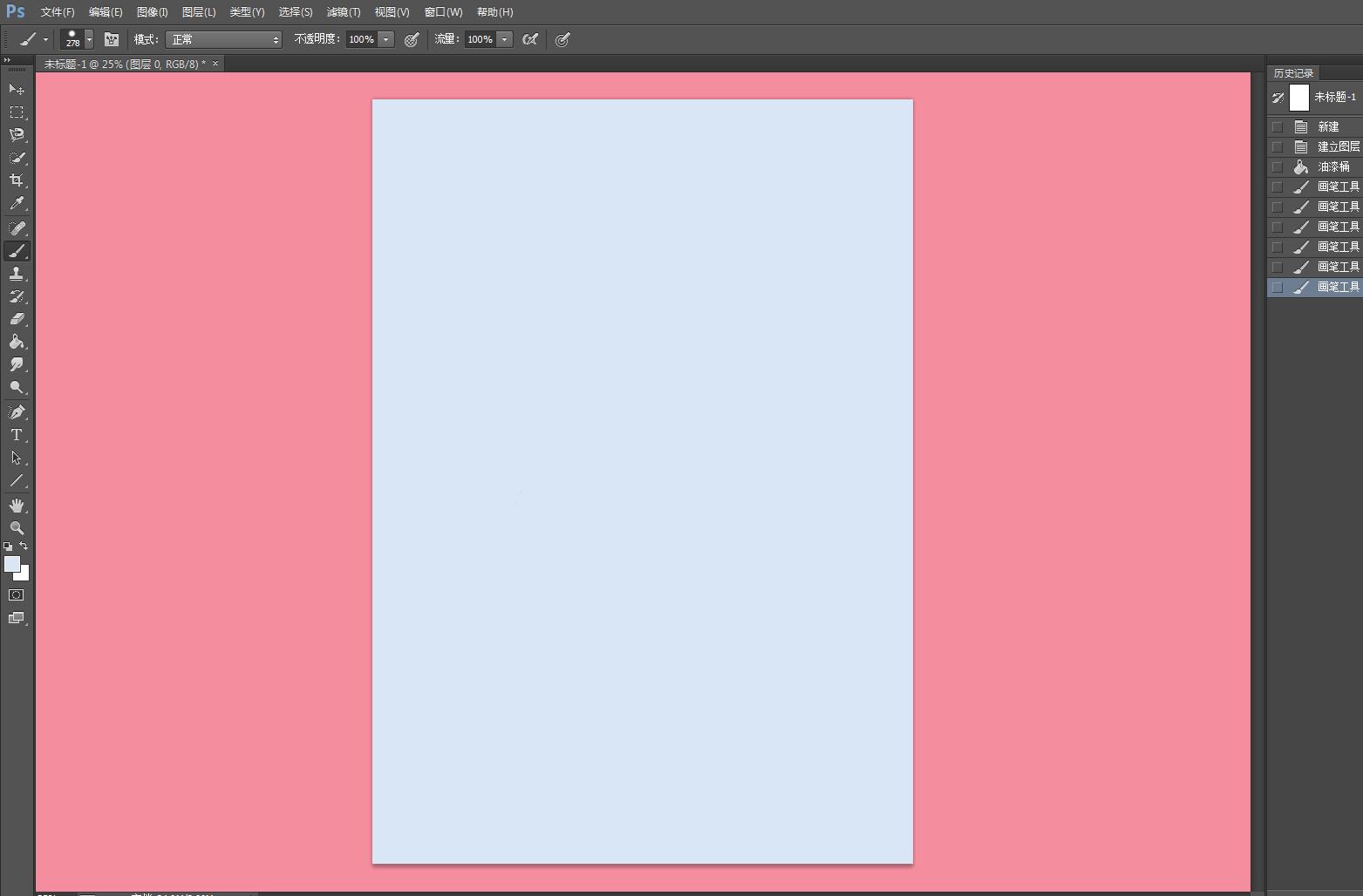The image size is (1363, 896).
Task: Select the Rectangular Marquee tool
Action: click(x=17, y=112)
